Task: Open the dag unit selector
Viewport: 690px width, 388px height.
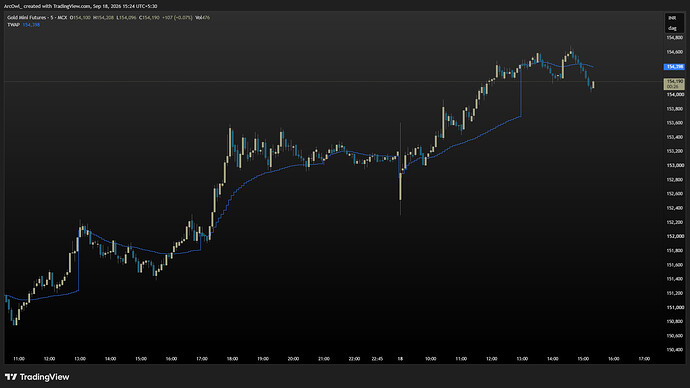Action: coord(672,28)
